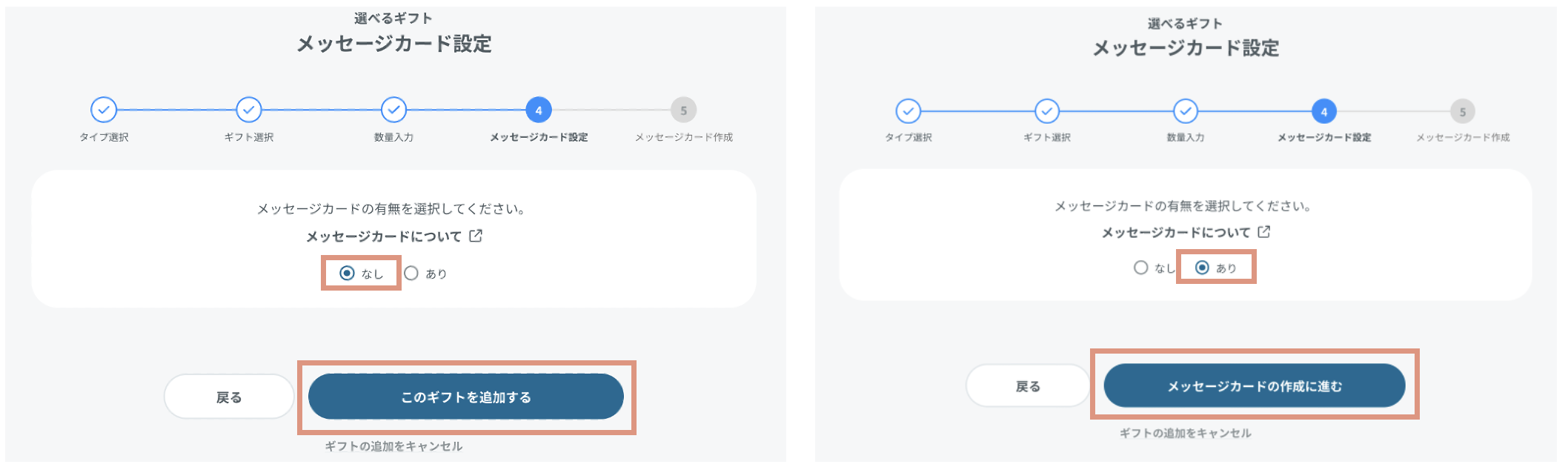Click the step 5 circle in the right panel
Viewport: 1568px width, 470px height.
tap(1463, 112)
